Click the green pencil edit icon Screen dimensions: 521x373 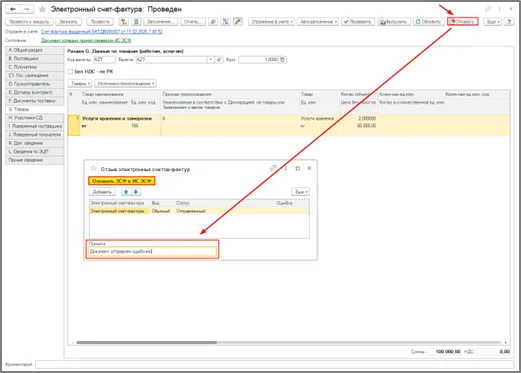point(237,22)
